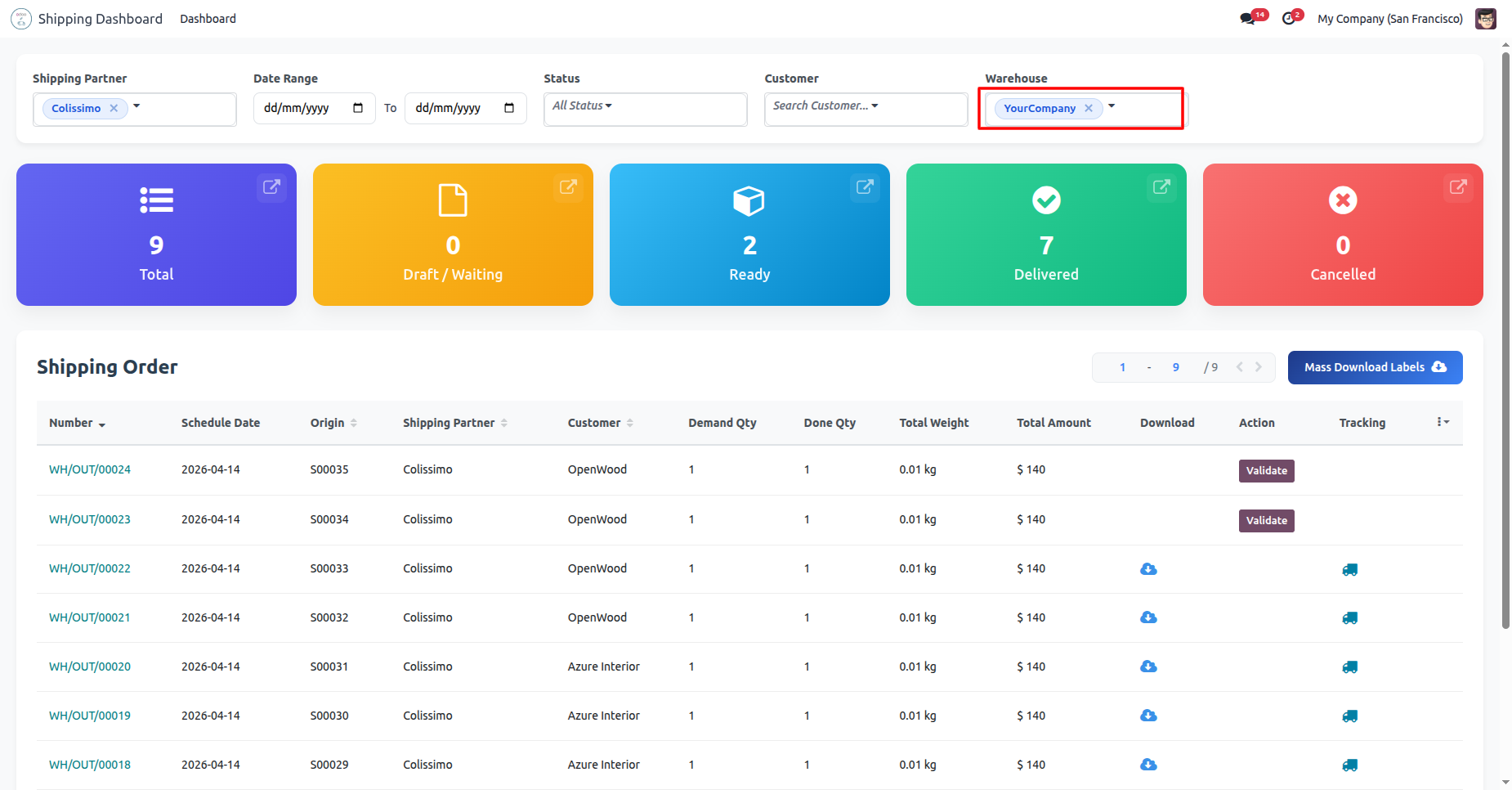Expand the Warehouse dropdown arrow

(x=1112, y=106)
